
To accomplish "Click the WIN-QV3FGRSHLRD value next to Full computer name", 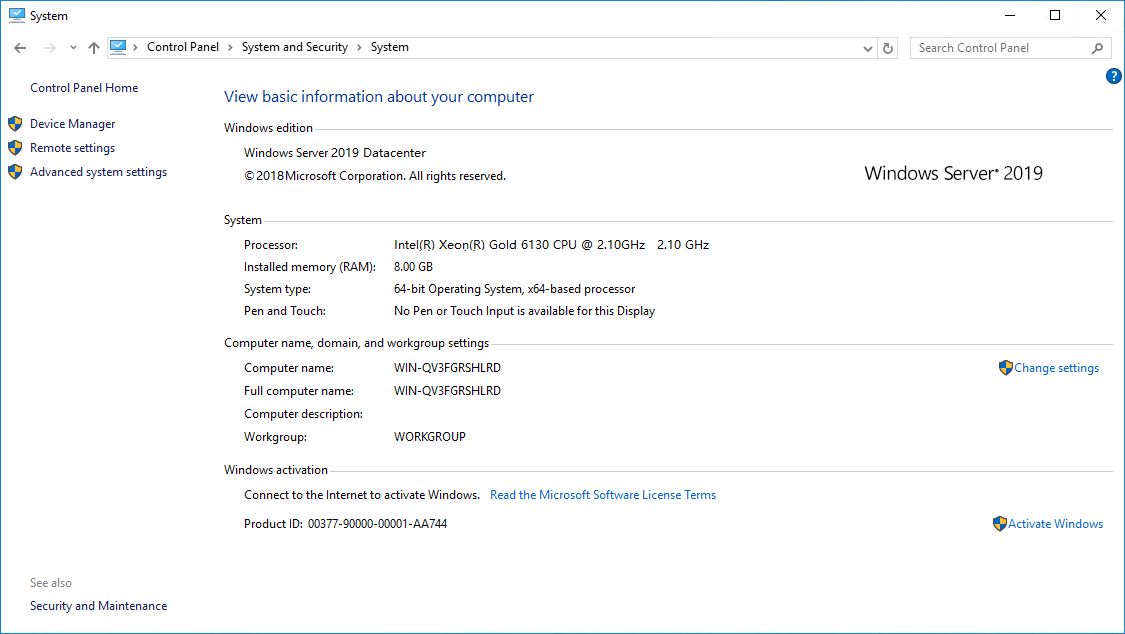I will [447, 391].
